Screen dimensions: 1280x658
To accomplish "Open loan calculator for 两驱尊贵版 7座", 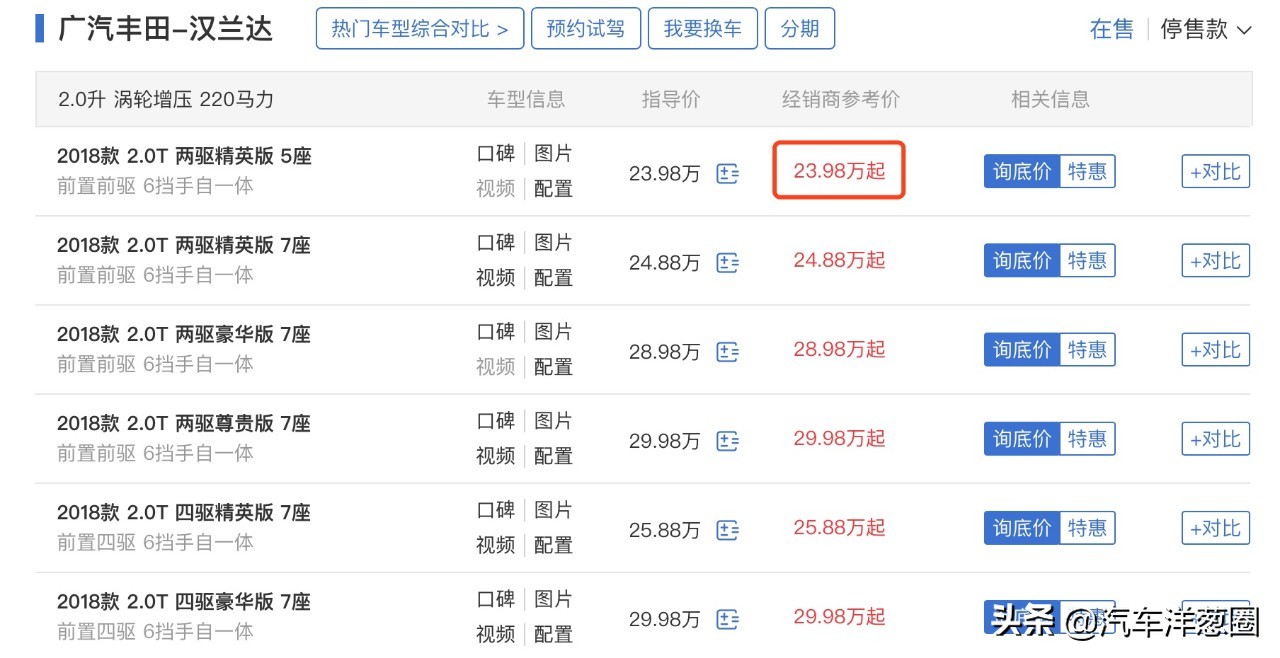I will pos(727,440).
